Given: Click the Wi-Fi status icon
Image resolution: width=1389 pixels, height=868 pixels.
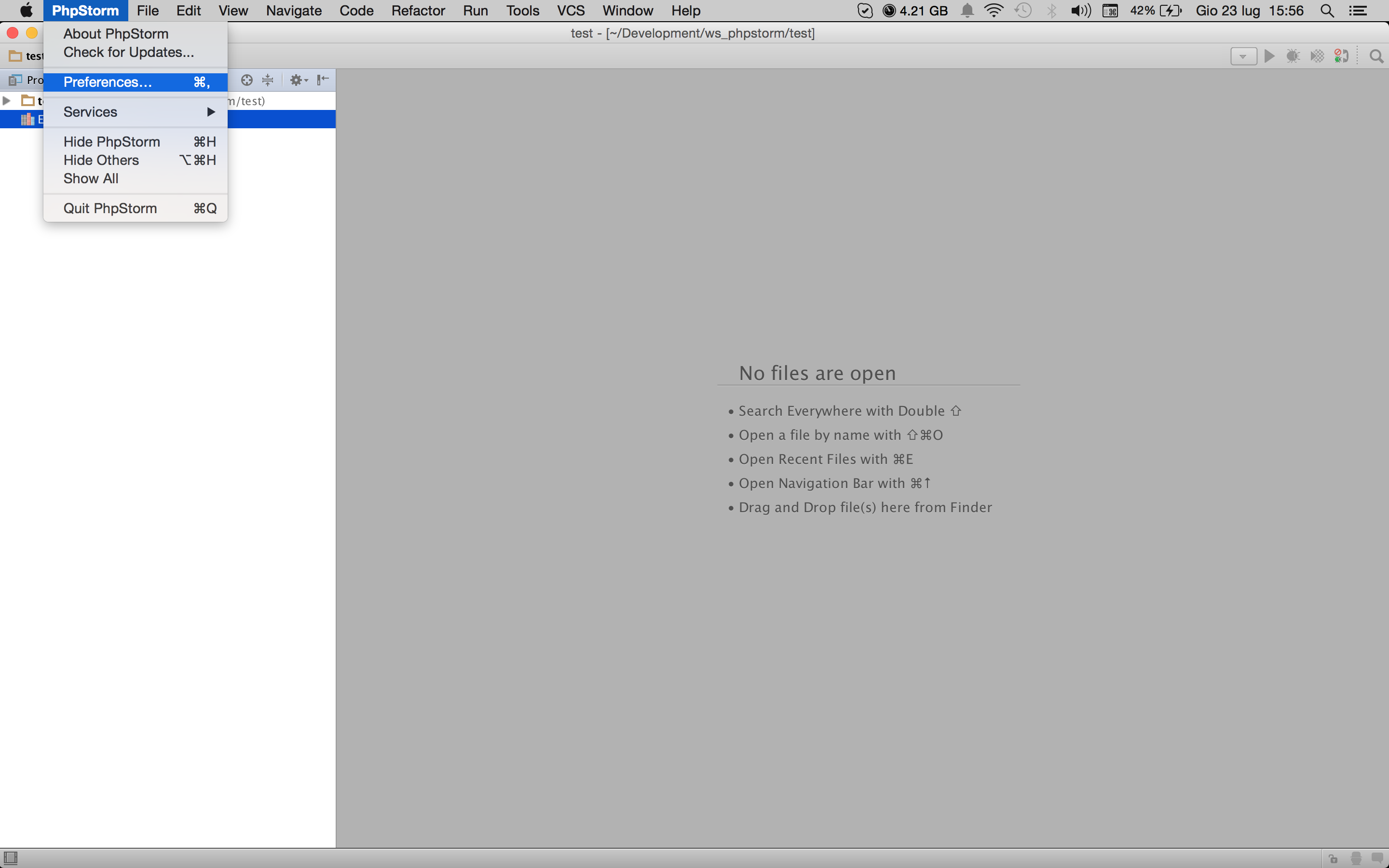Looking at the screenshot, I should click(x=994, y=10).
